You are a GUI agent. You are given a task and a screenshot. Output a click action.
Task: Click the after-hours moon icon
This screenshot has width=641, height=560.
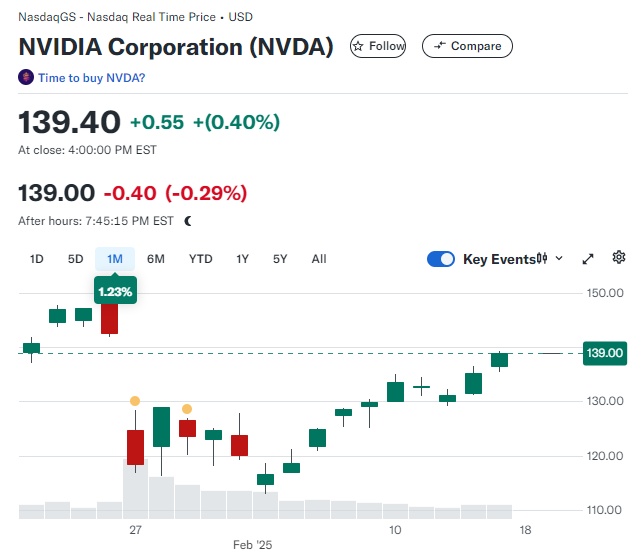click(x=188, y=221)
